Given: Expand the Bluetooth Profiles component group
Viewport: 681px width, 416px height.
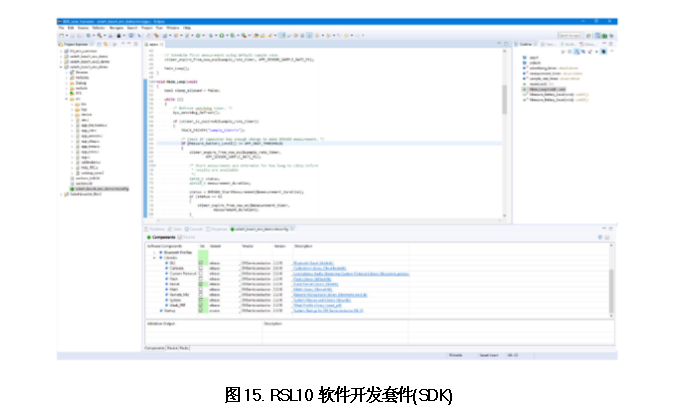Looking at the screenshot, I should (155, 252).
